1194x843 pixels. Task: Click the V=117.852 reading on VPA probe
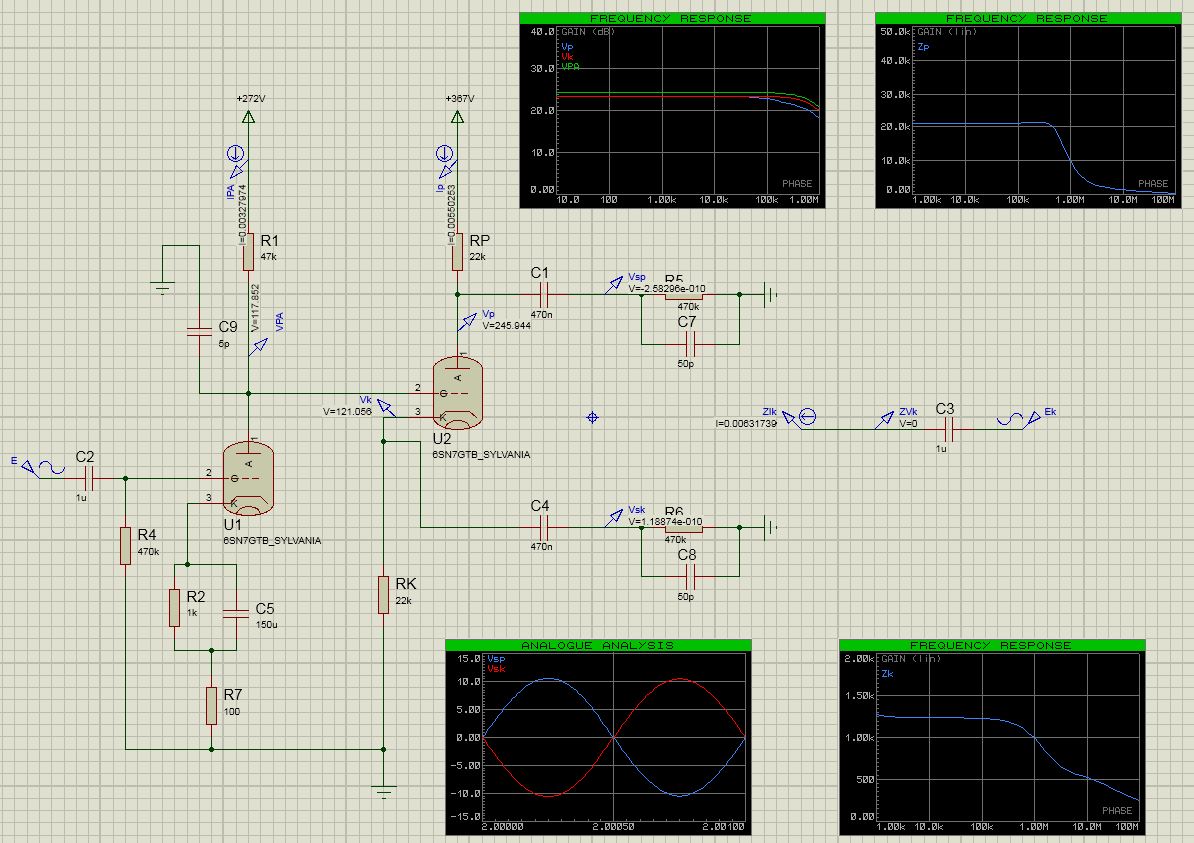[255, 308]
